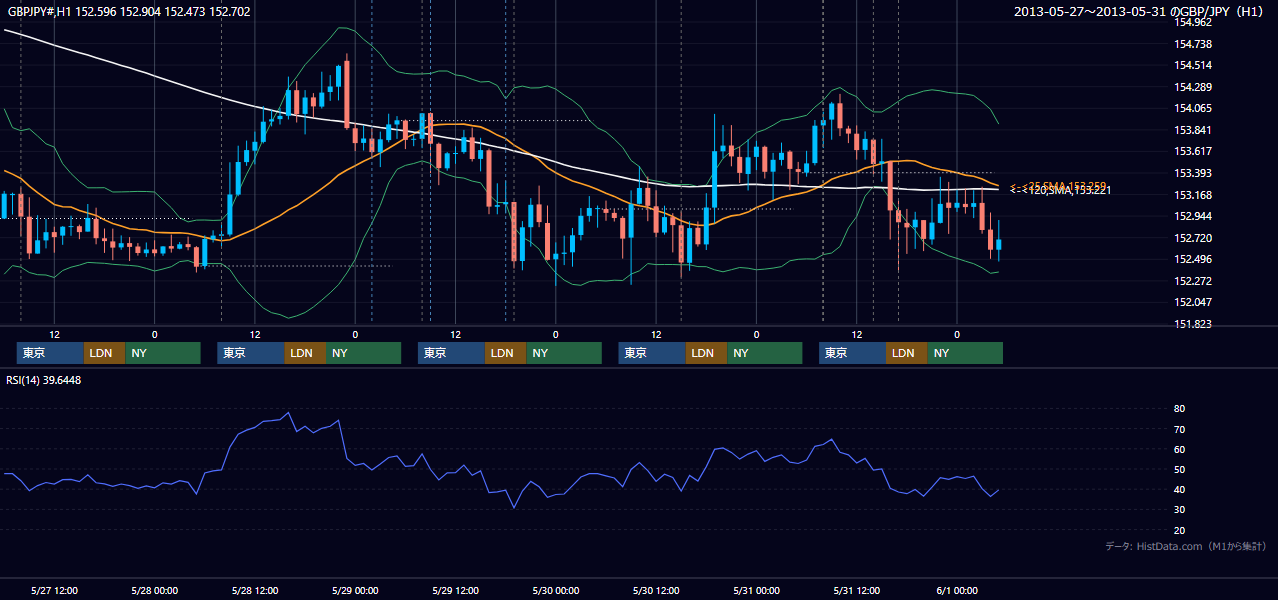The height and width of the screenshot is (600, 1278).
Task: Click the 5/29 12:00 time axis label
Action: 456,591
